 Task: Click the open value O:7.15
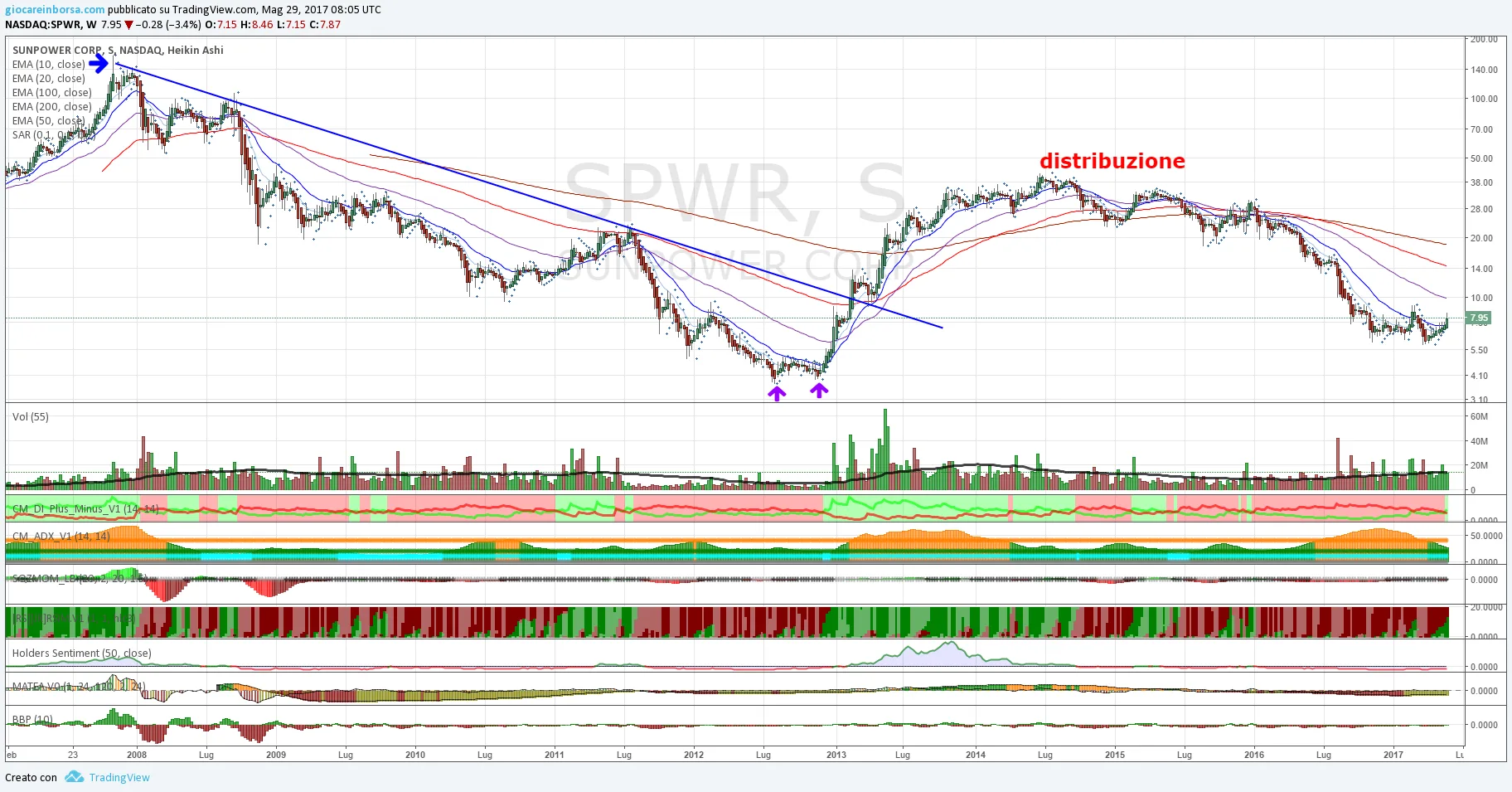tap(220, 25)
